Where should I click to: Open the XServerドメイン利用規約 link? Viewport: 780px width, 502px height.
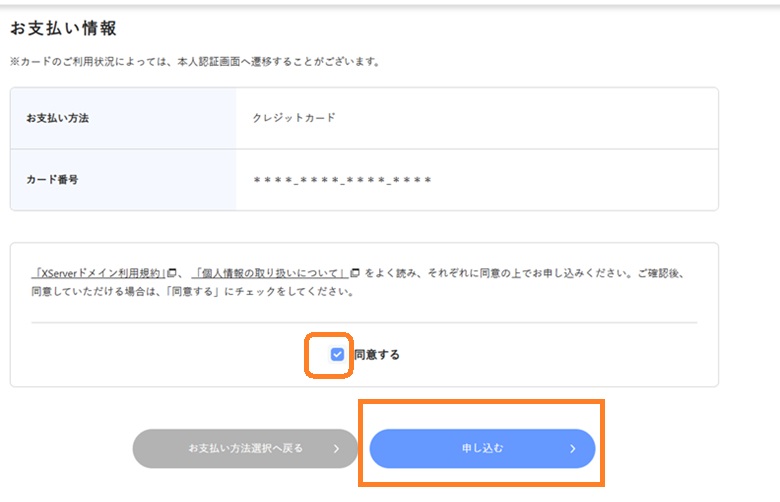tap(98, 273)
